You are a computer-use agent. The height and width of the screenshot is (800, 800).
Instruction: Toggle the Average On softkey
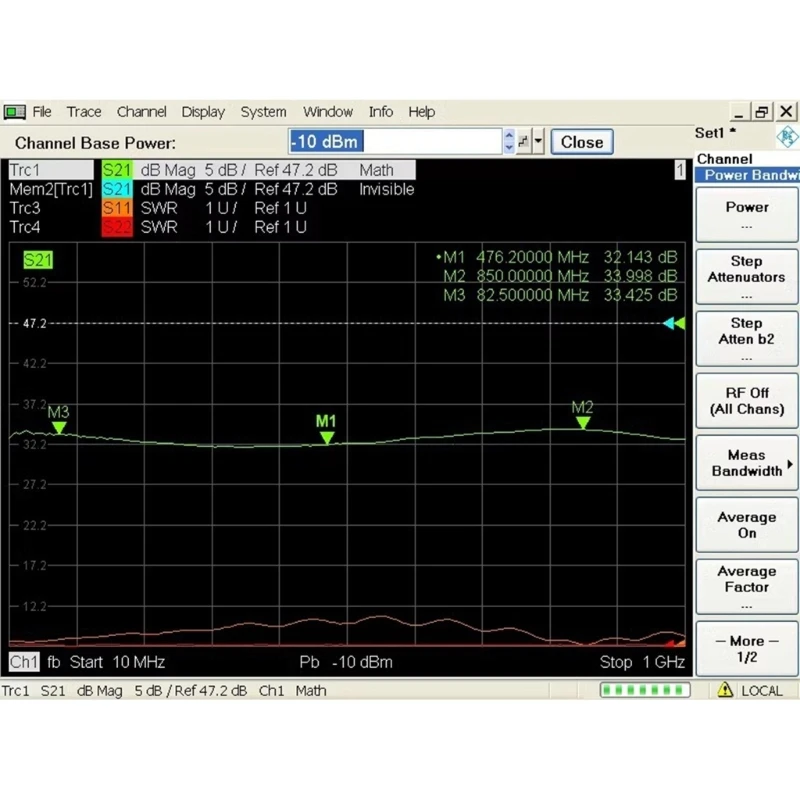click(x=746, y=525)
